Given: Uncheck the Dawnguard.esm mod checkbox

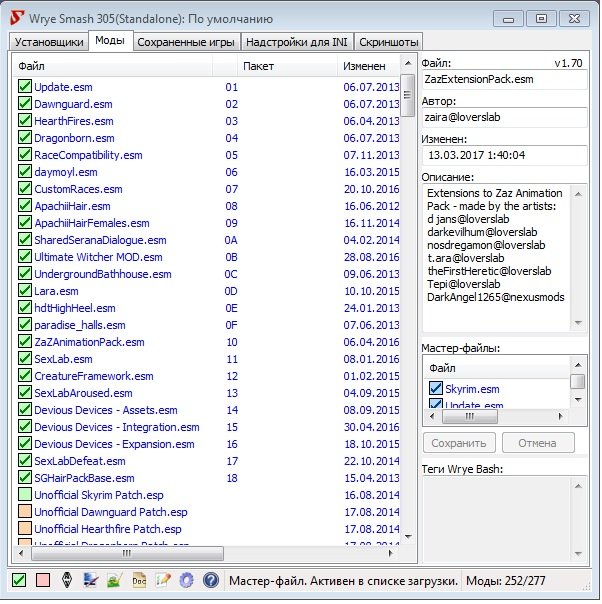Looking at the screenshot, I should 25,104.
